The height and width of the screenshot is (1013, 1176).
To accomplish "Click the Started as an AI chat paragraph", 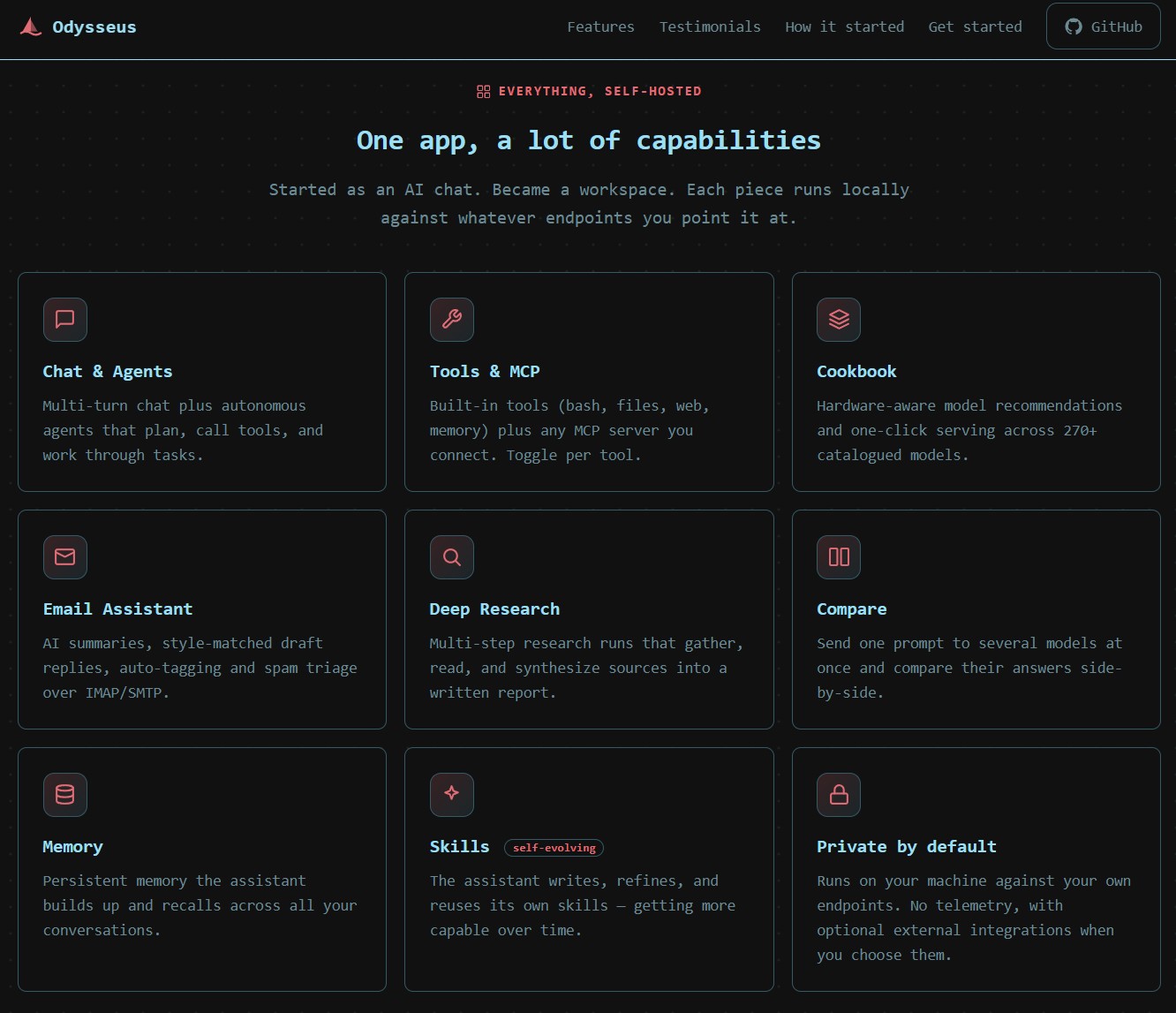I will (589, 204).
